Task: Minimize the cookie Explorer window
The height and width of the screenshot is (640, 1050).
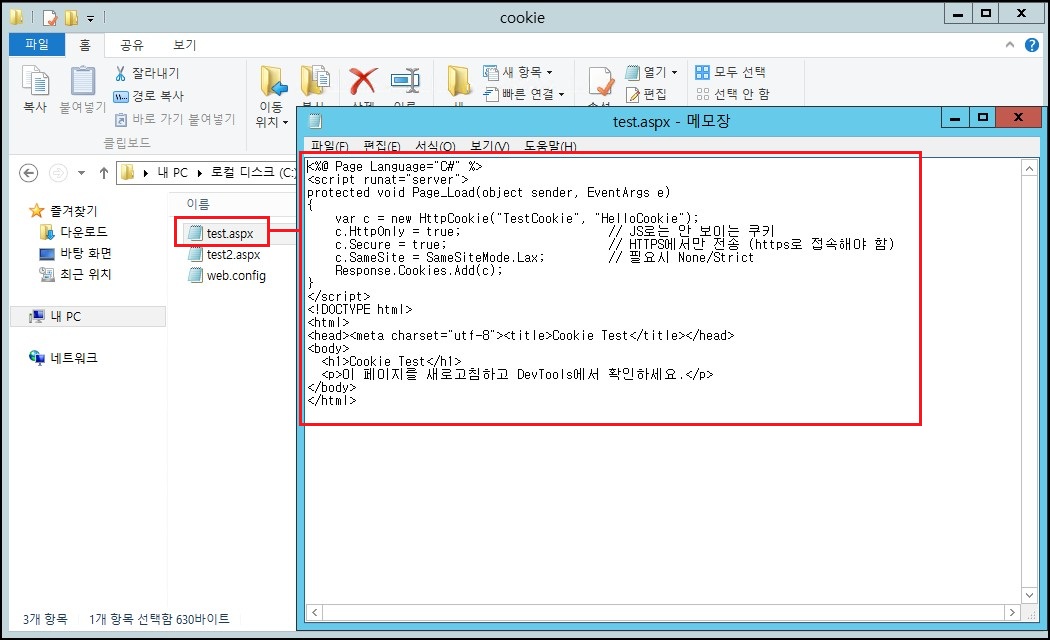Action: (958, 14)
